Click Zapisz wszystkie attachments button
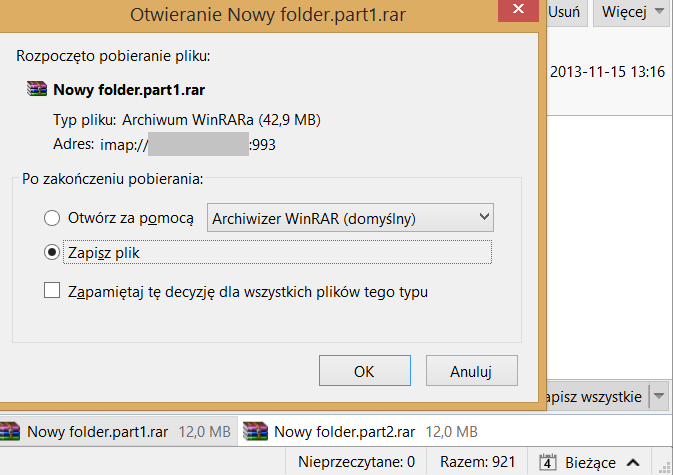Screen dimensions: 673x475 click(598, 396)
